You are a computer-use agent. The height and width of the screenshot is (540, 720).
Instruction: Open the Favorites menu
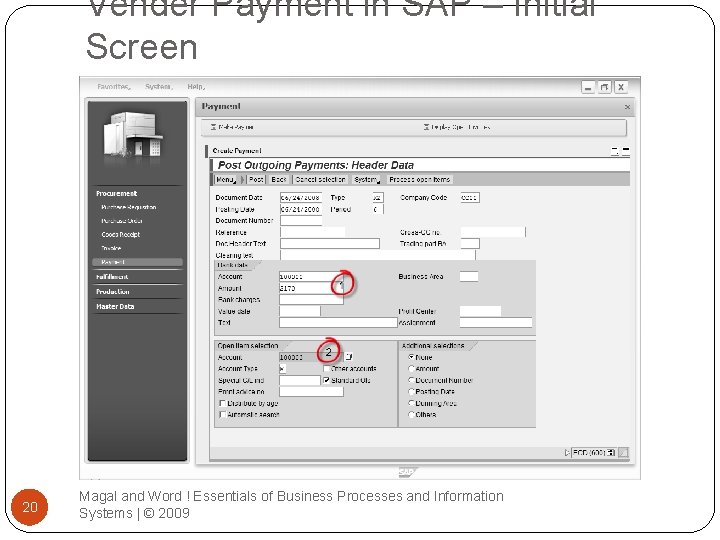[x=113, y=86]
